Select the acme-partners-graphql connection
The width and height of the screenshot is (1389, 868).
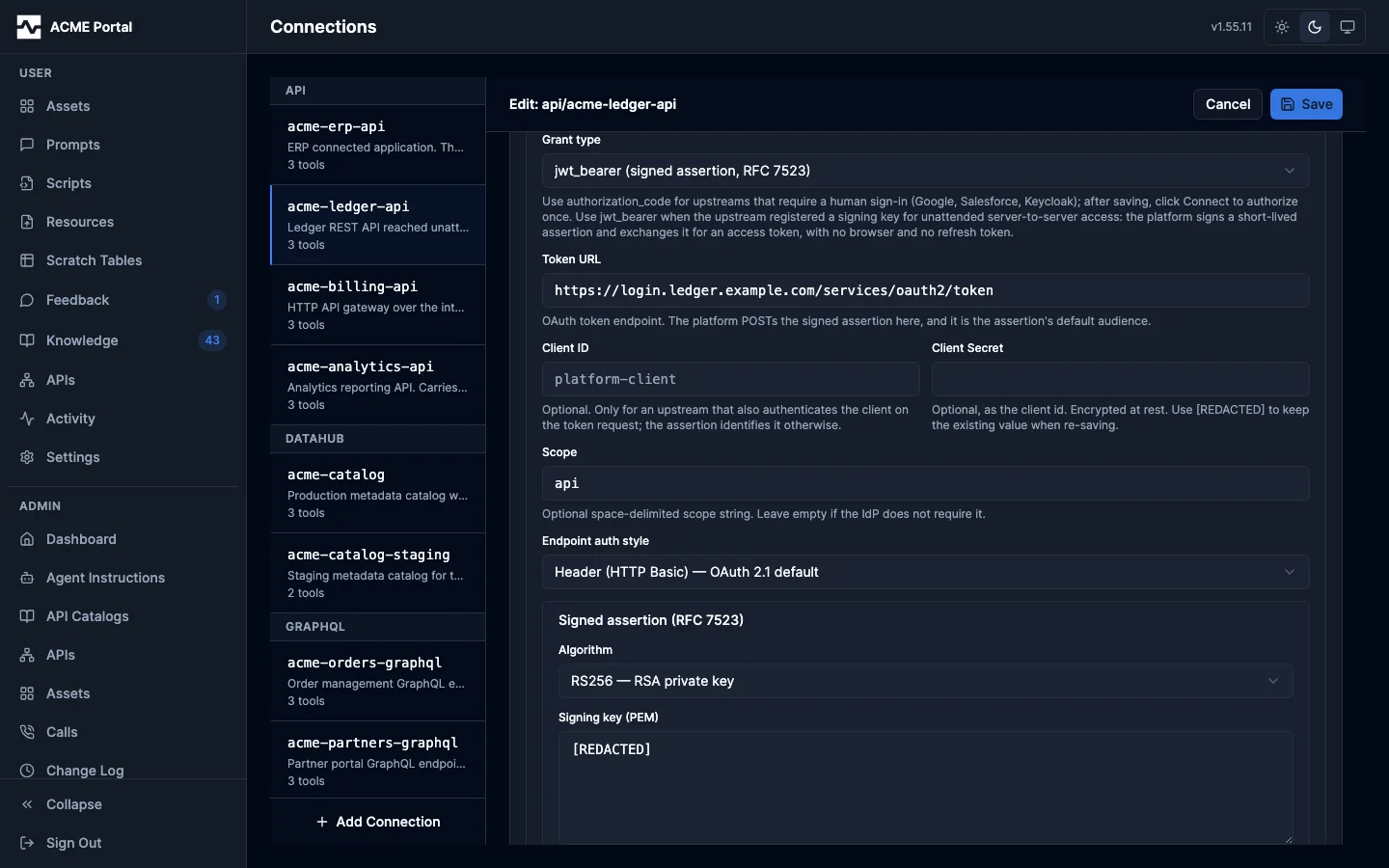point(378,761)
